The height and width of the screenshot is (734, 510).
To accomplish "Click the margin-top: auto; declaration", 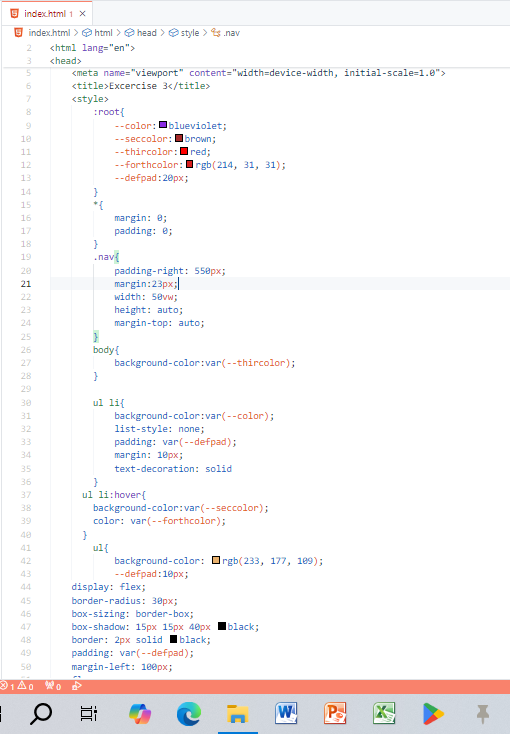I will click(x=159, y=323).
